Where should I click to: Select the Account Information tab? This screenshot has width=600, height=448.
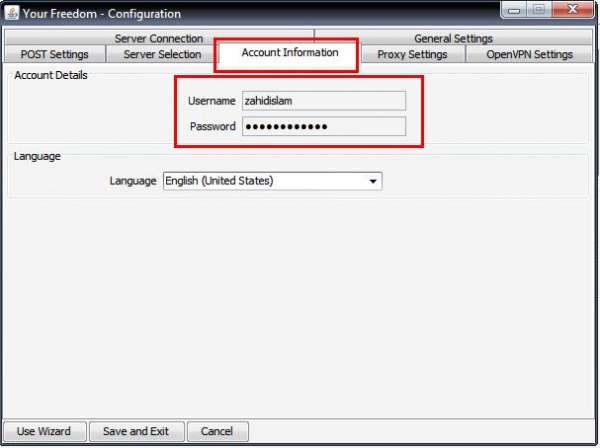[290, 53]
